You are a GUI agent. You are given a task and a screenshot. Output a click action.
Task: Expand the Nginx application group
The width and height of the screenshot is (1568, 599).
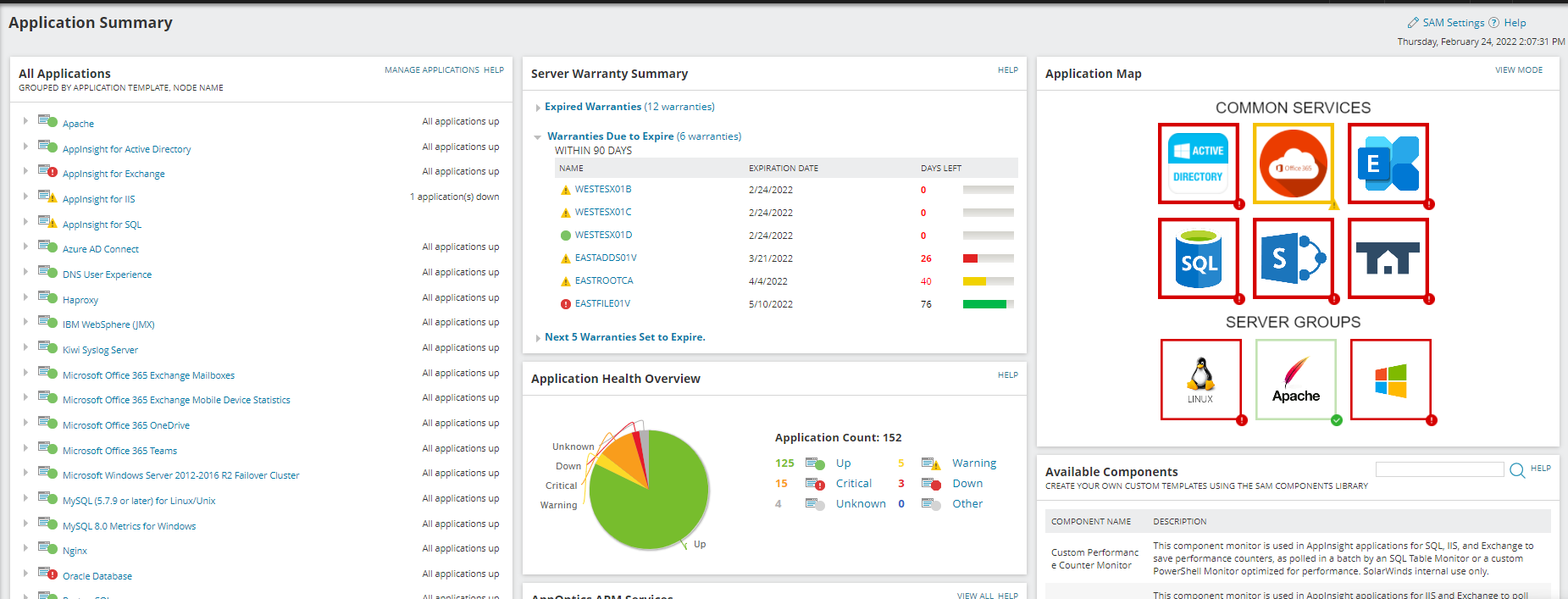point(25,548)
